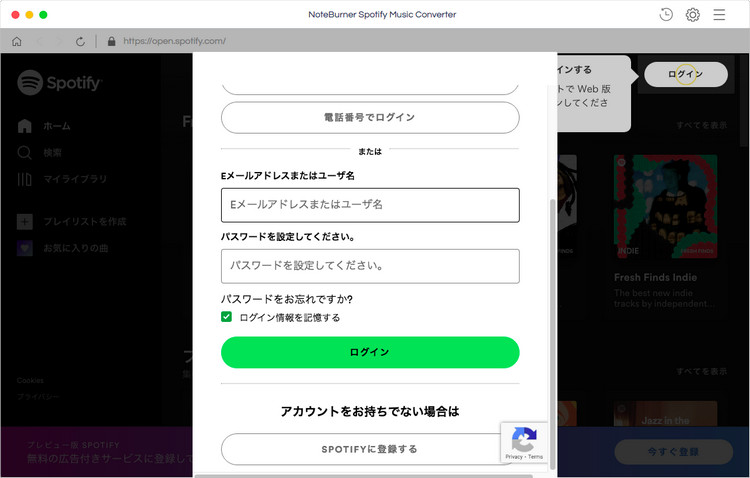Screen dimensions: 750x478
Task: Click Cookies link in sidebar
Action: 30,380
